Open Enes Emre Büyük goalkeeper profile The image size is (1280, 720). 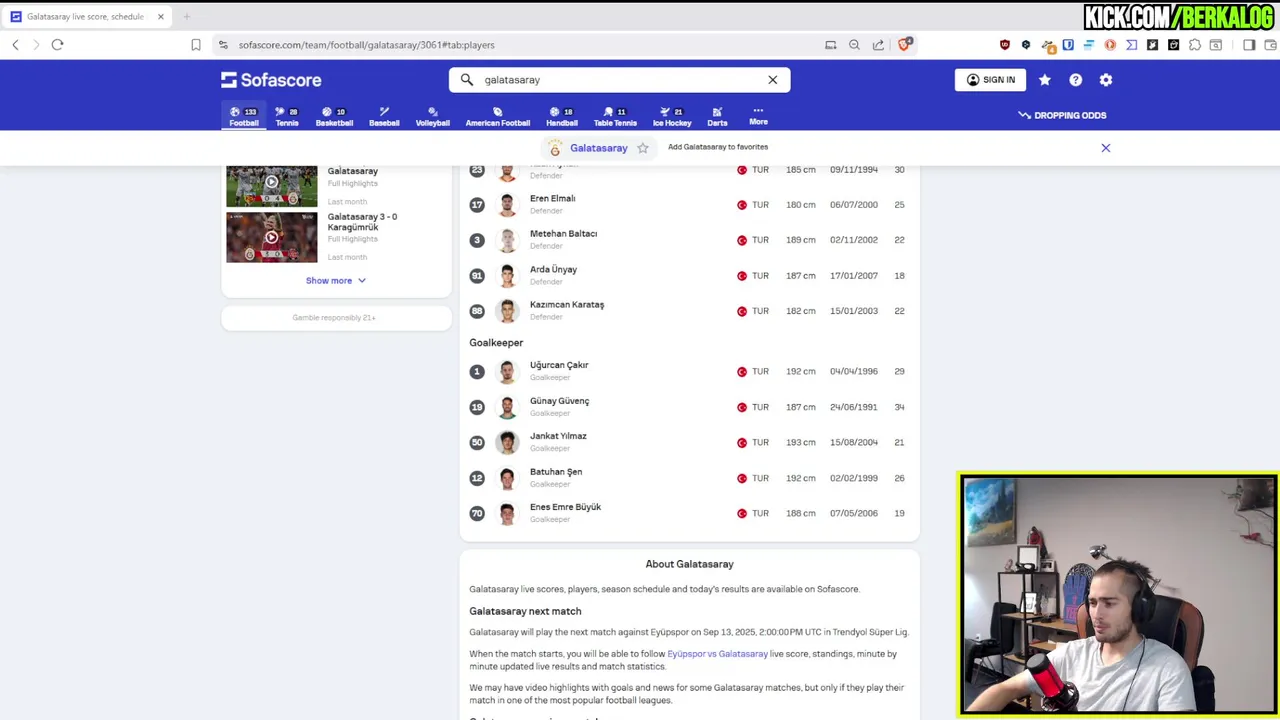click(565, 507)
